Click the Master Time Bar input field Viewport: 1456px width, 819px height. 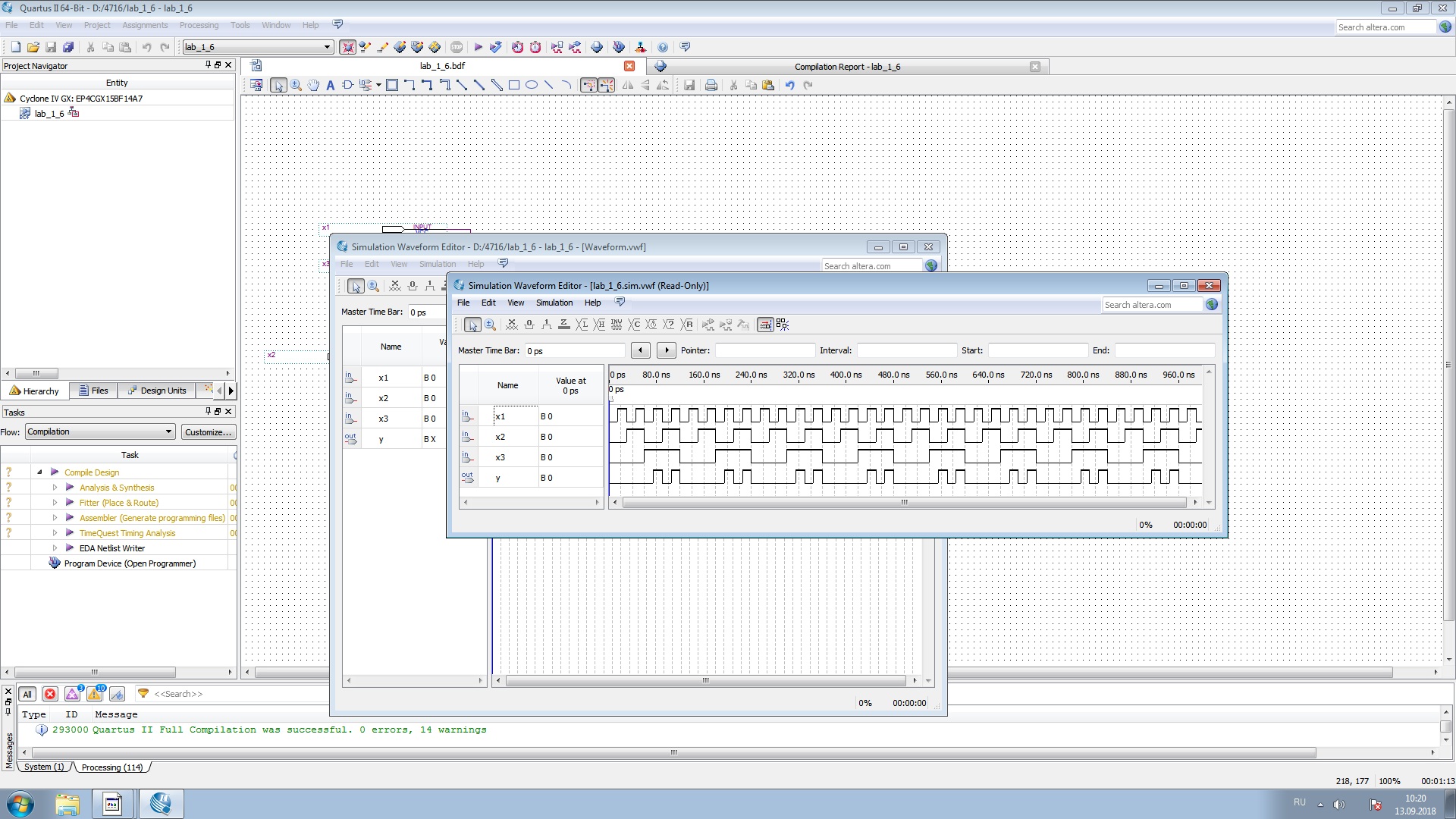574,350
